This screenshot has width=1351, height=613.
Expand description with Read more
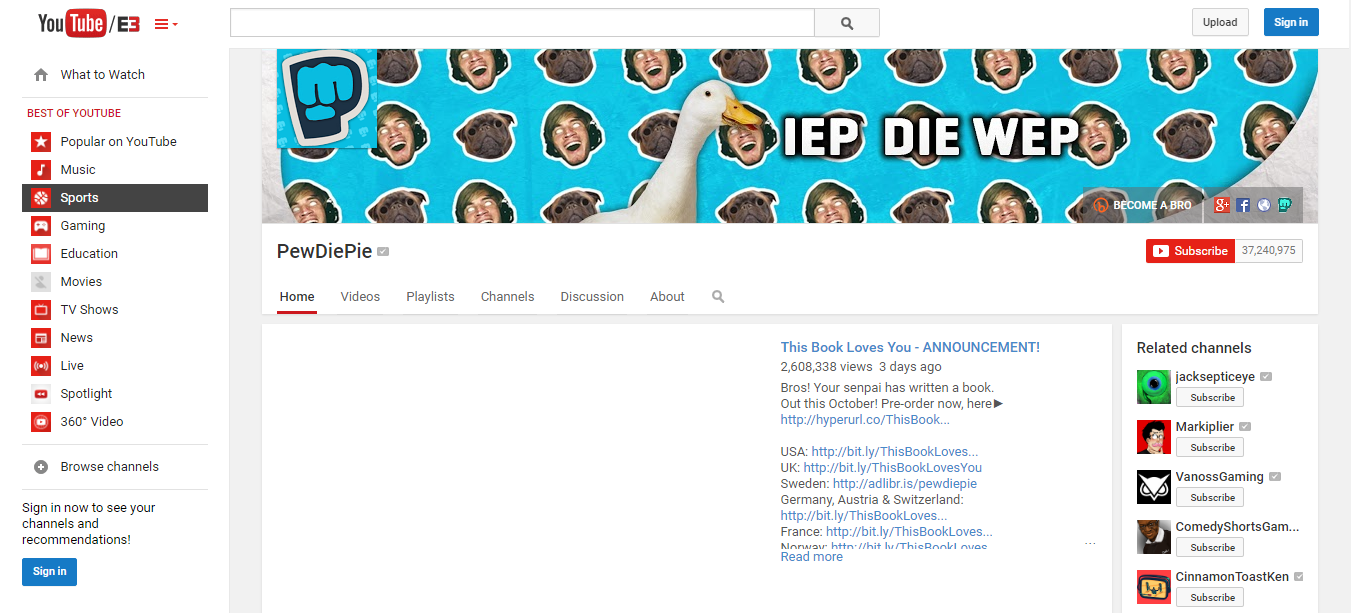click(x=811, y=557)
